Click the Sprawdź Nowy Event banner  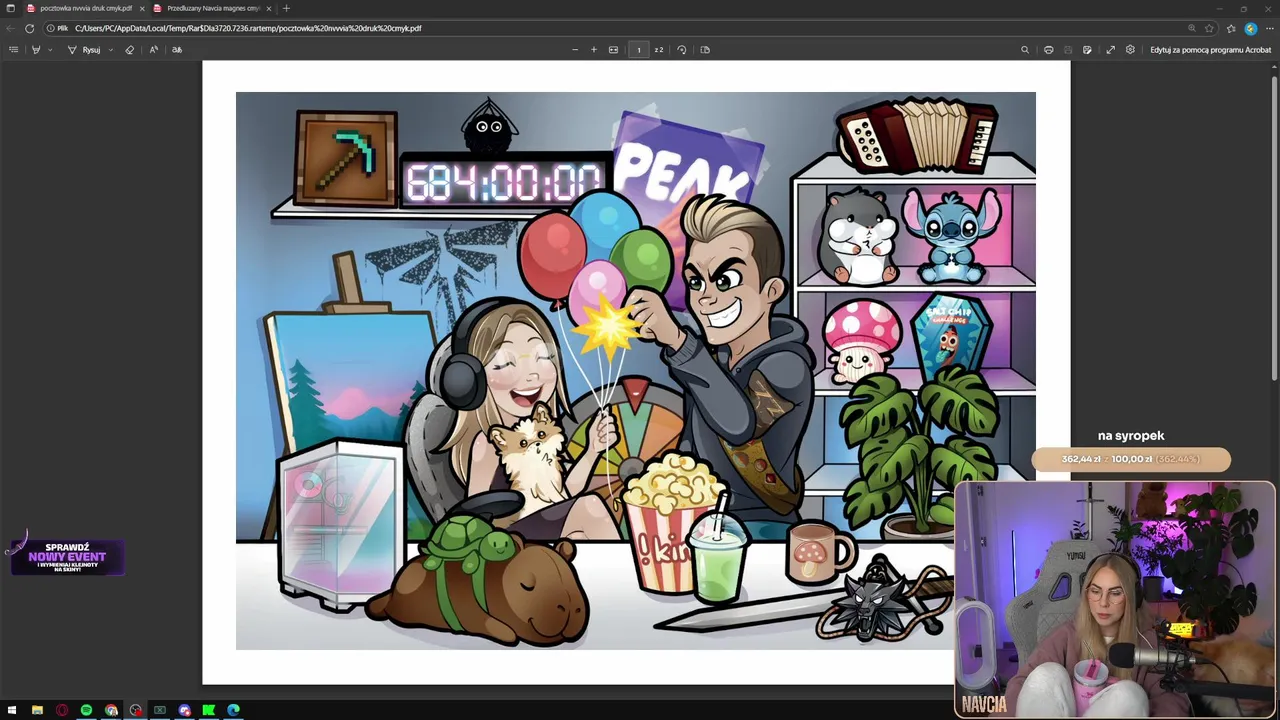coord(67,557)
